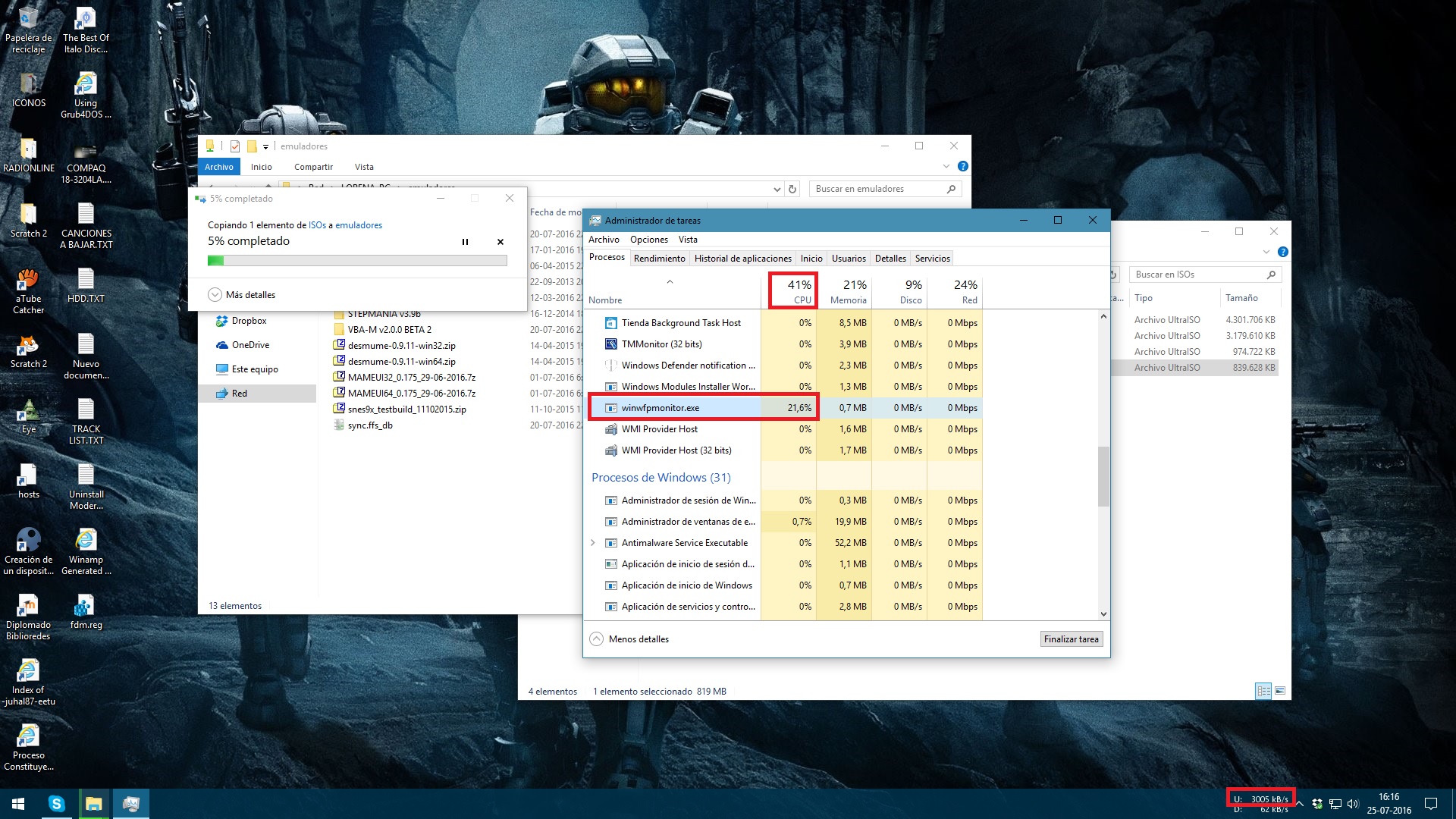This screenshot has width=1456, height=819.
Task: Select the fdm.reg desktop icon
Action: click(86, 612)
